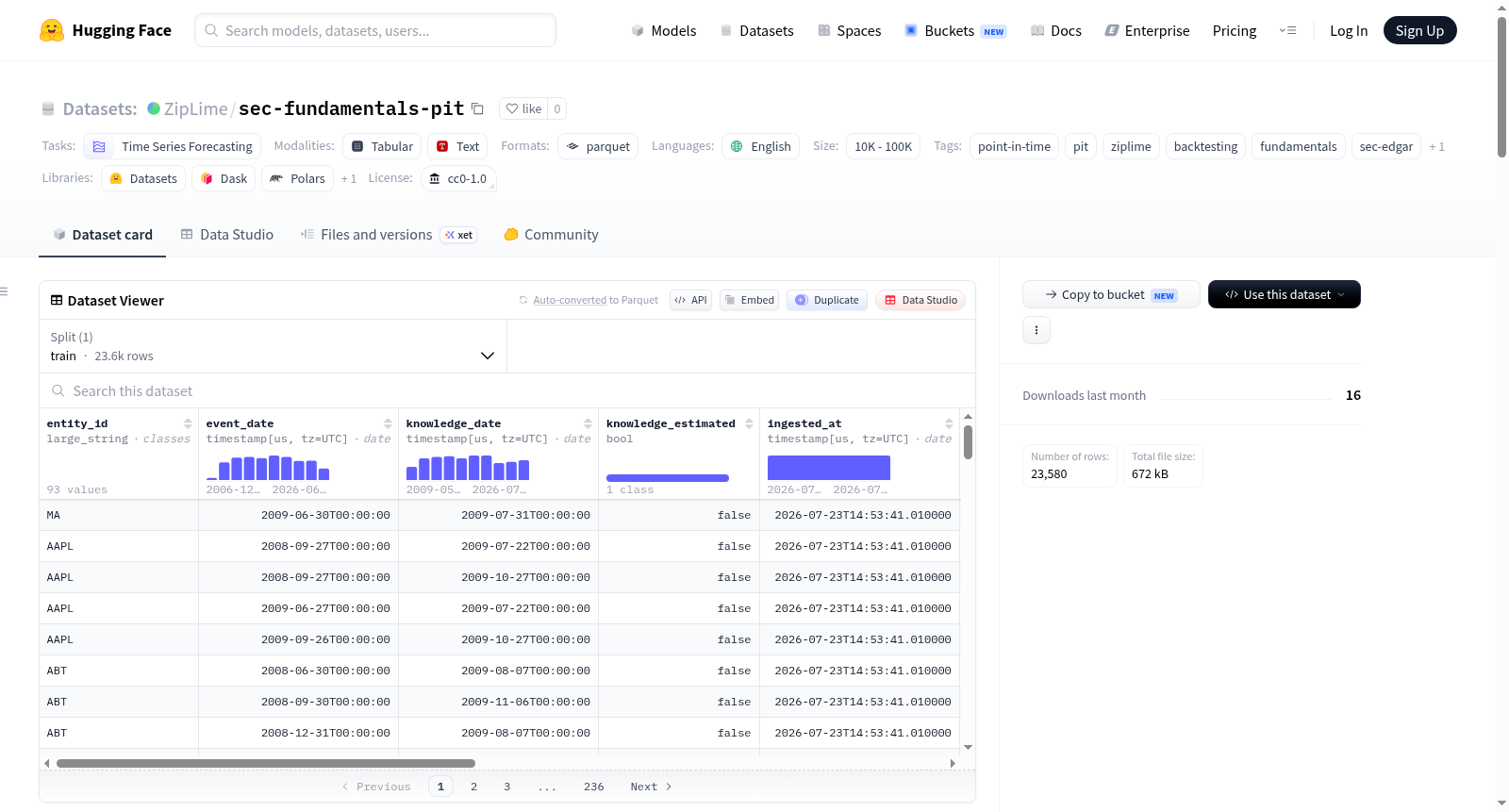
Task: Click Log In
Action: [1349, 31]
